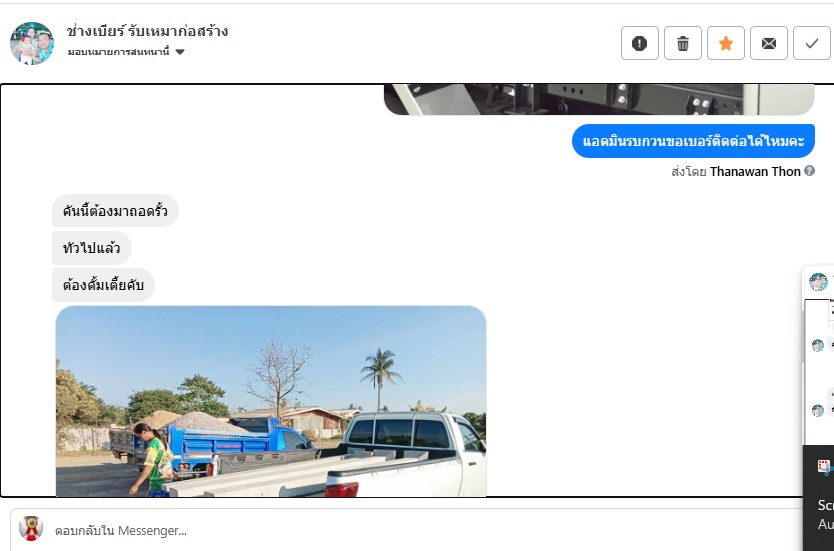Open ช่างเบียร์ รับเหมาก่อสร้าง profile picture
The image size is (834, 551).
32,43
